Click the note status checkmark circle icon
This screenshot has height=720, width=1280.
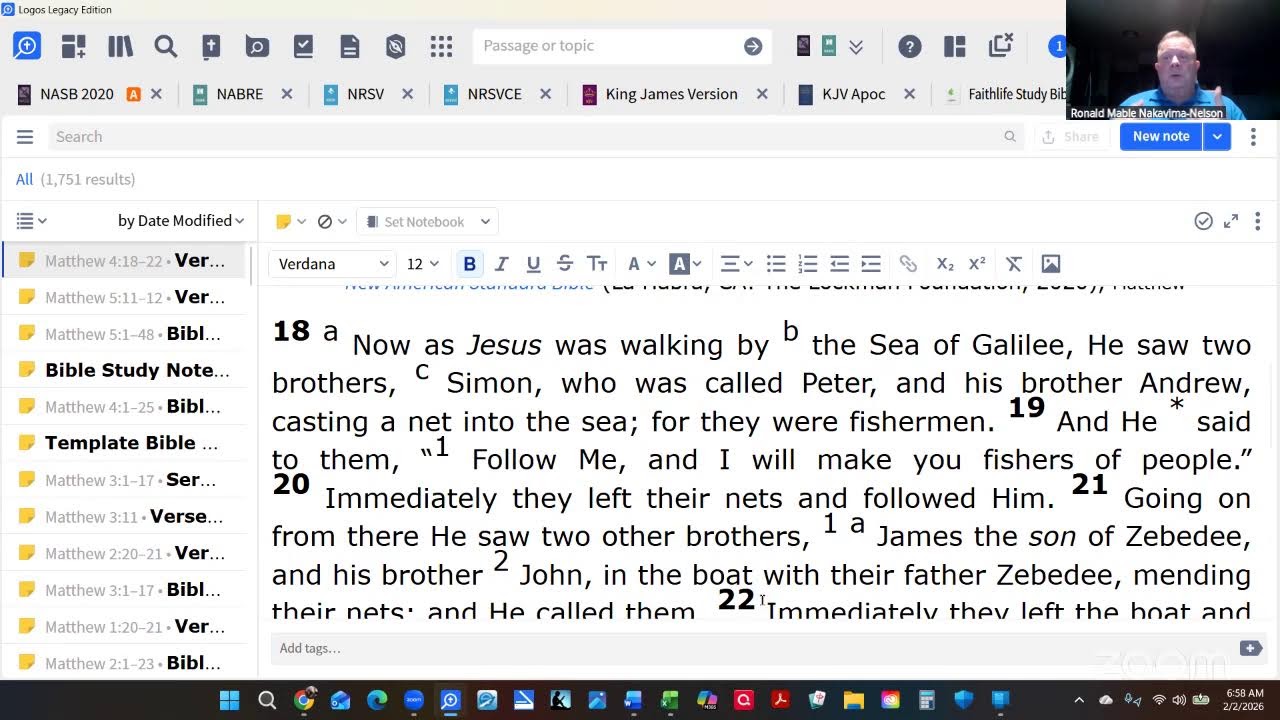tap(1203, 221)
